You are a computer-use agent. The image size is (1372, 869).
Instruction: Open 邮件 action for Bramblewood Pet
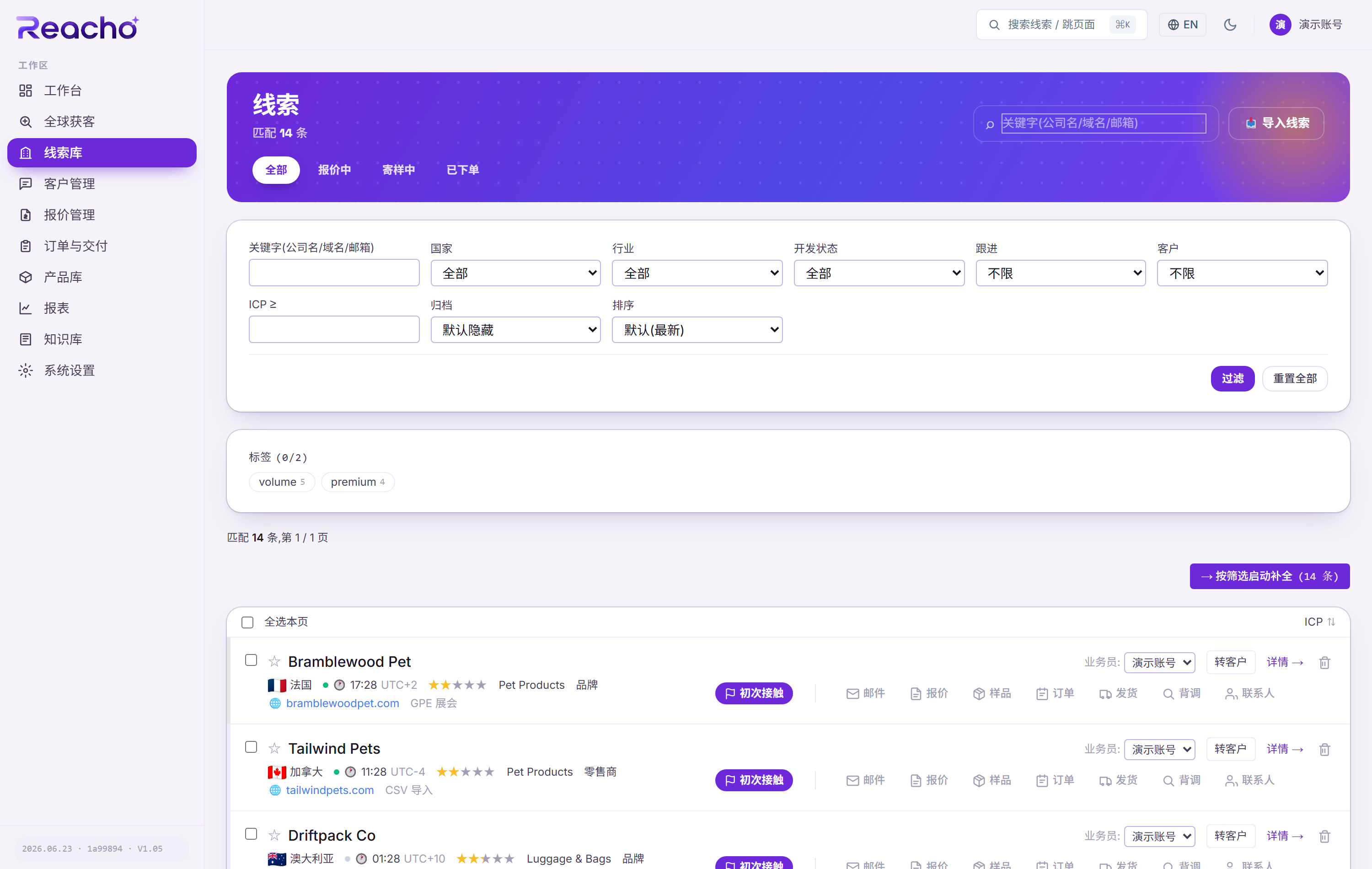click(x=865, y=693)
